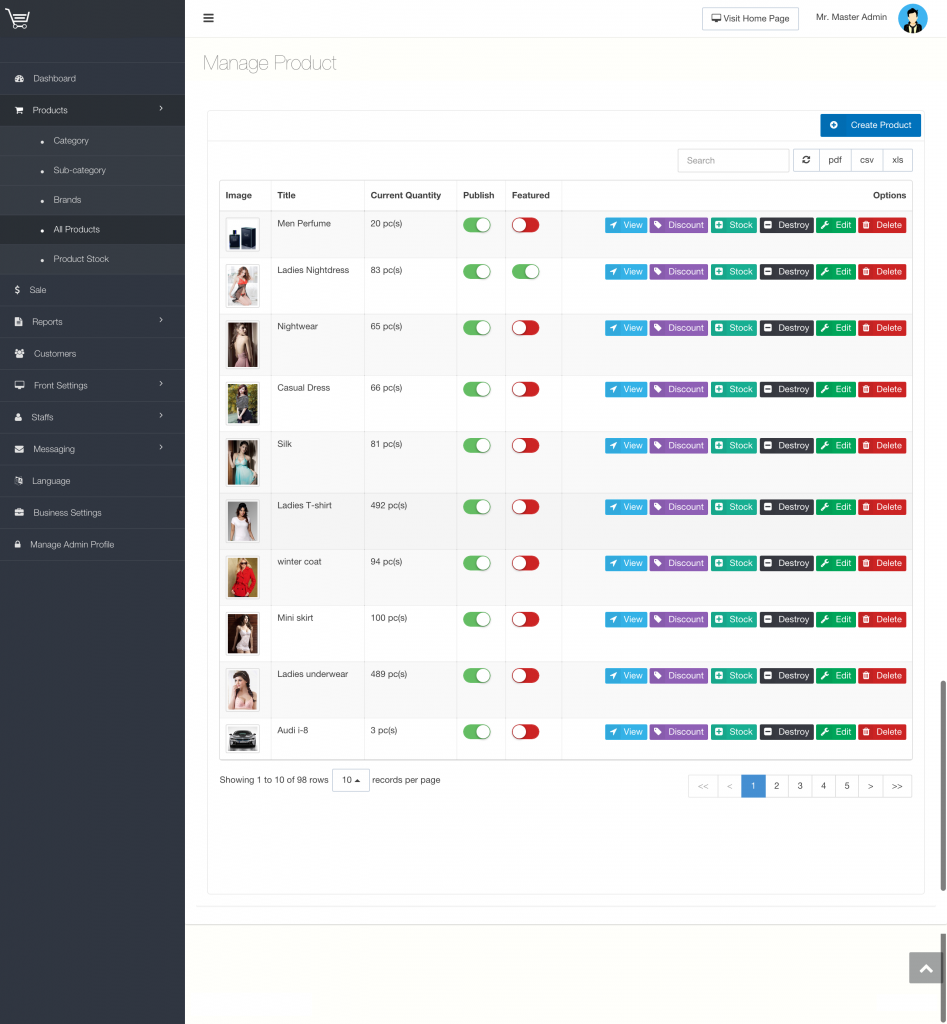947x1024 pixels.
Task: Click the scroll-to-top arrow icon
Action: click(925, 968)
